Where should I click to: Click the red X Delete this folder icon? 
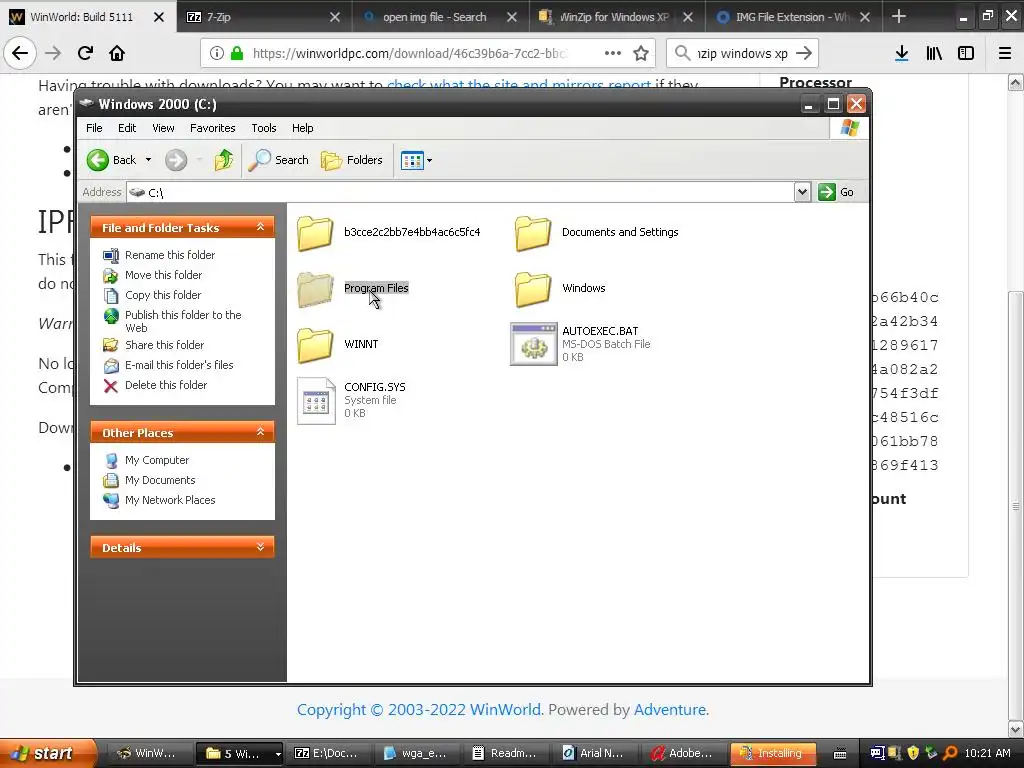point(111,386)
